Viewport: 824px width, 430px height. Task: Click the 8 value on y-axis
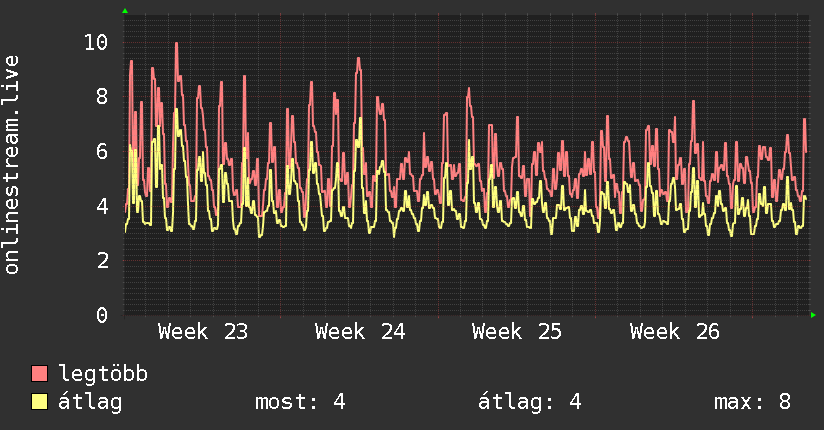pos(102,97)
